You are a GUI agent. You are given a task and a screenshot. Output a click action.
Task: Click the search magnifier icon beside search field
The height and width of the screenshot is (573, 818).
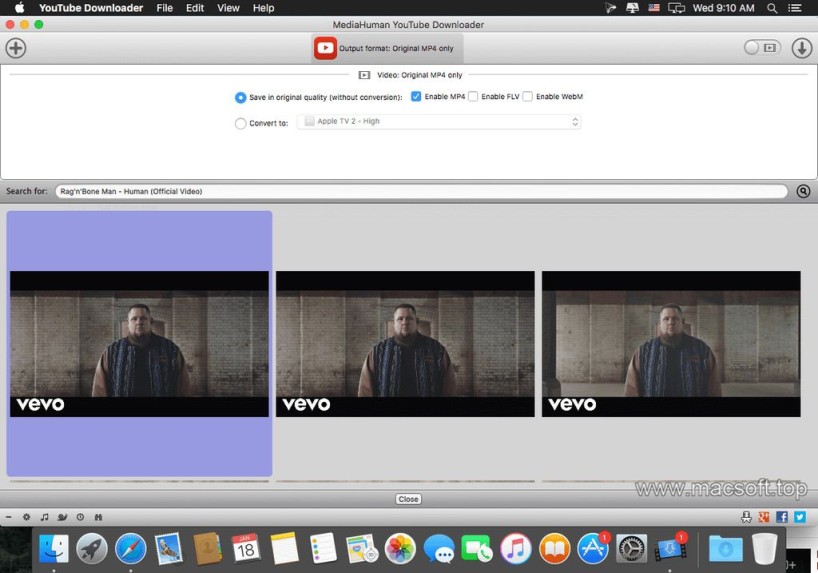point(803,191)
